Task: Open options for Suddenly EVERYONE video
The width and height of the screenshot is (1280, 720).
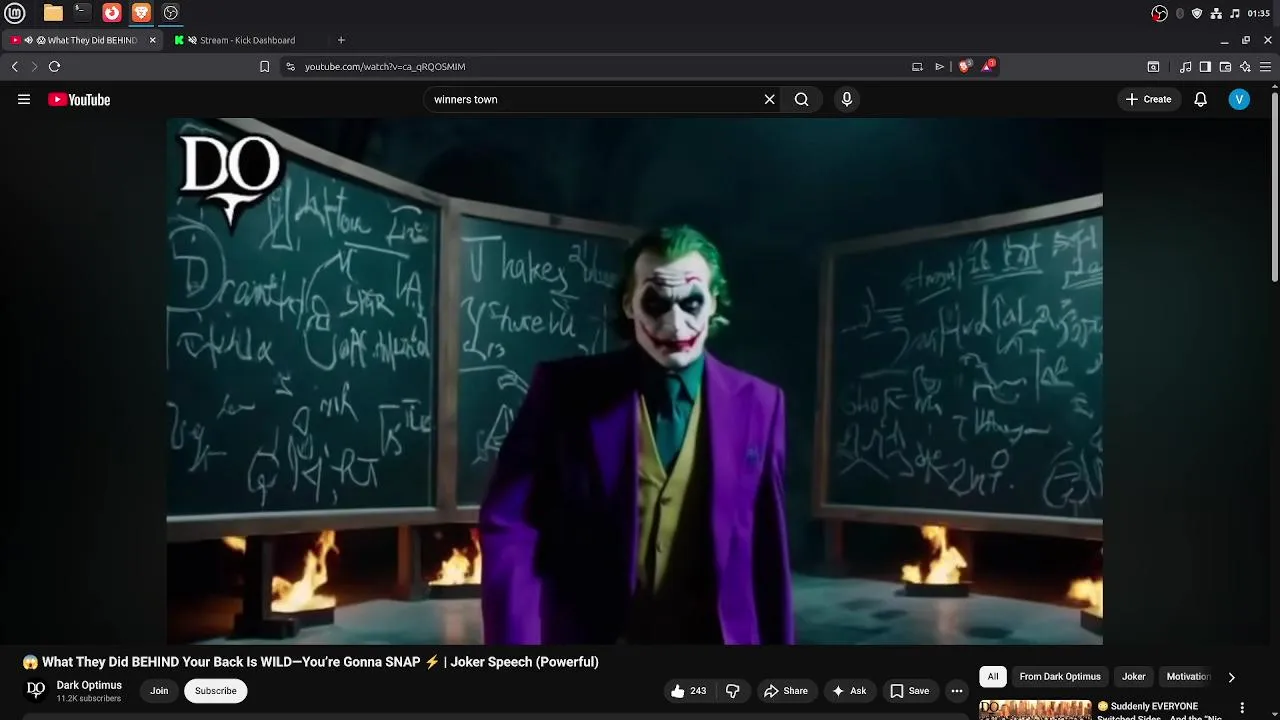Action: click(x=1243, y=708)
